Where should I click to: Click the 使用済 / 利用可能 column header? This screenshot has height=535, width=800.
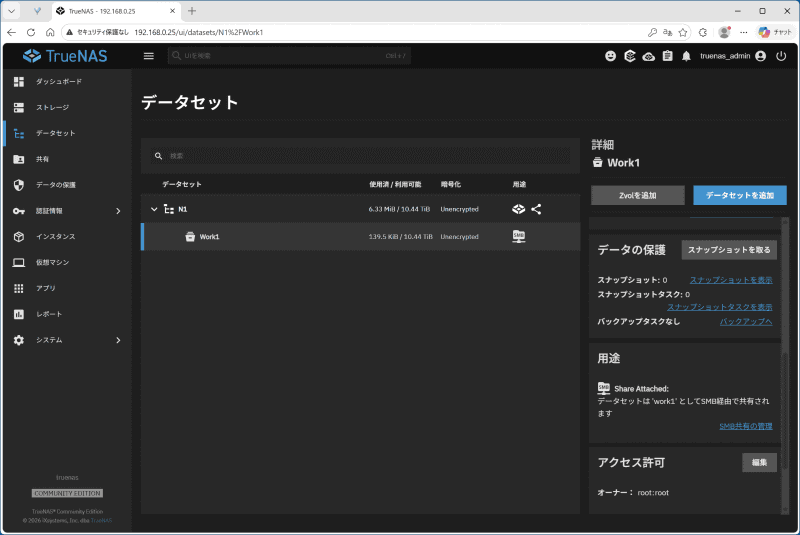[x=395, y=185]
